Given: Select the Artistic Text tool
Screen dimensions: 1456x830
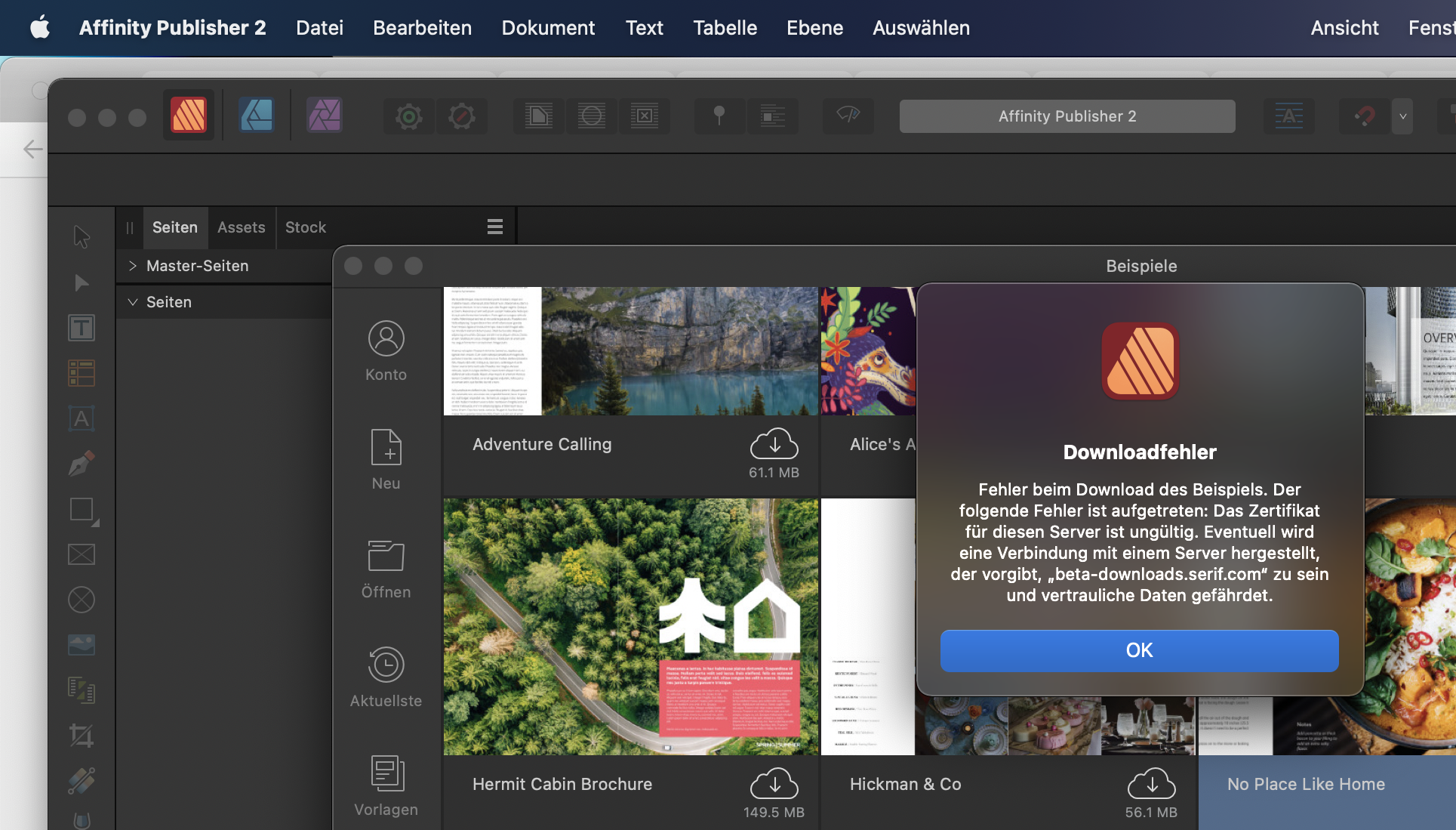Looking at the screenshot, I should pyautogui.click(x=82, y=418).
